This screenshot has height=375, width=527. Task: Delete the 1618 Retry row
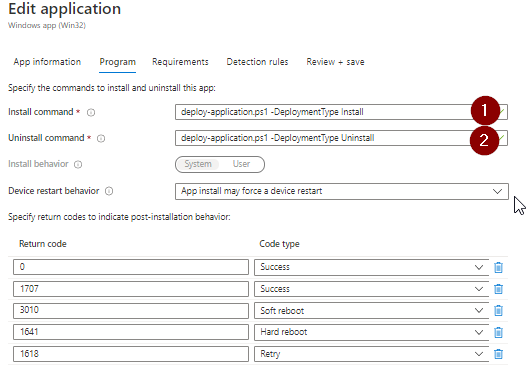point(498,354)
